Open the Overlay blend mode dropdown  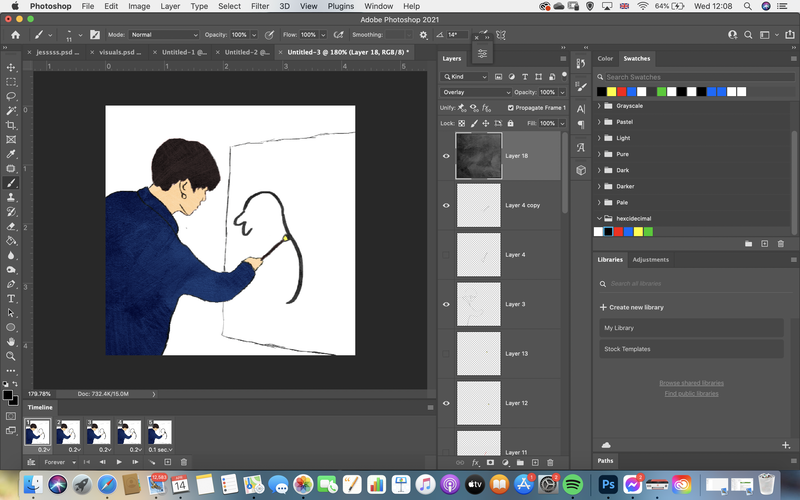[x=476, y=92]
